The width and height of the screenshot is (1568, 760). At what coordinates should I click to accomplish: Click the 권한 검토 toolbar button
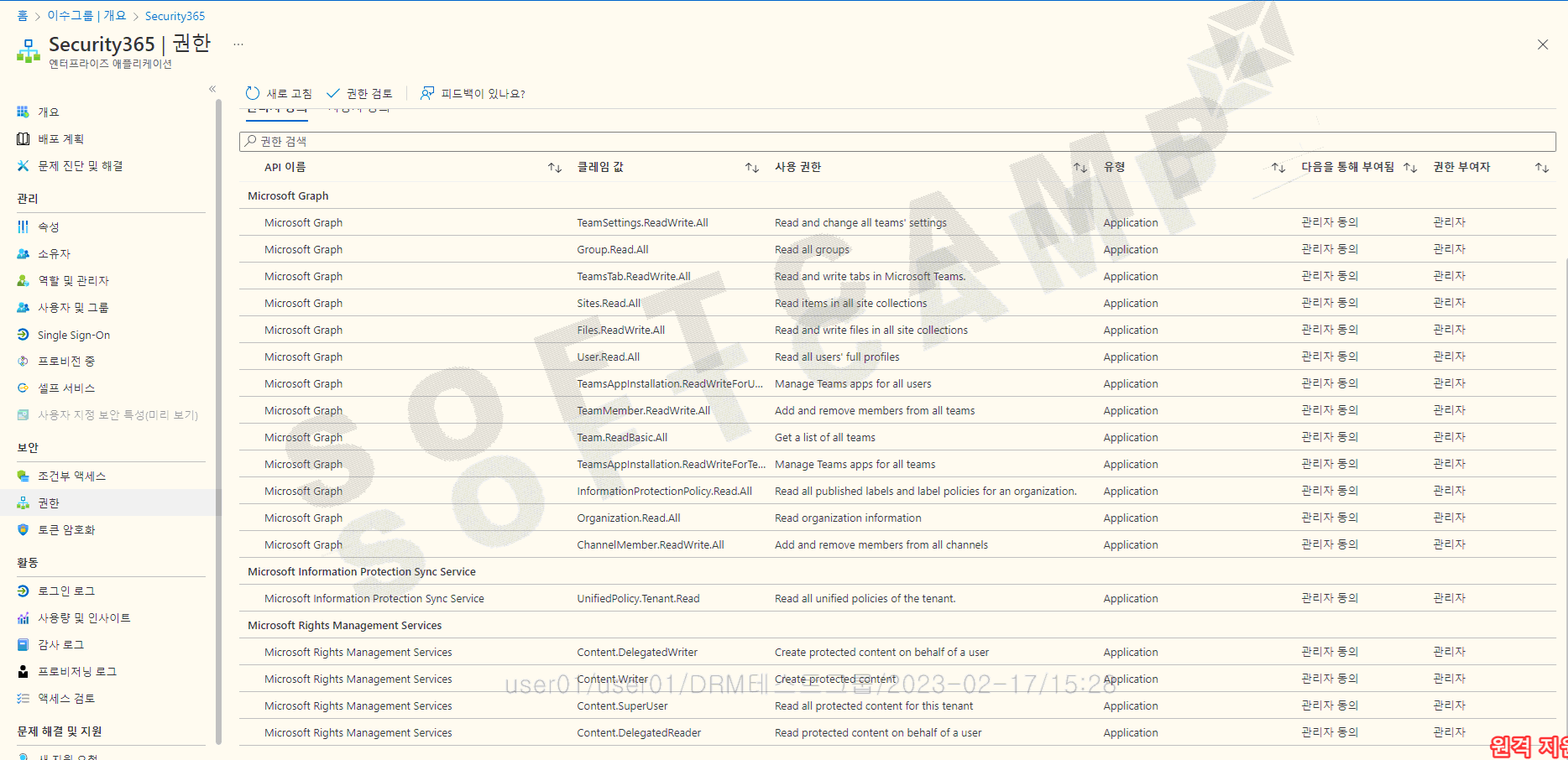pyautogui.click(x=359, y=93)
